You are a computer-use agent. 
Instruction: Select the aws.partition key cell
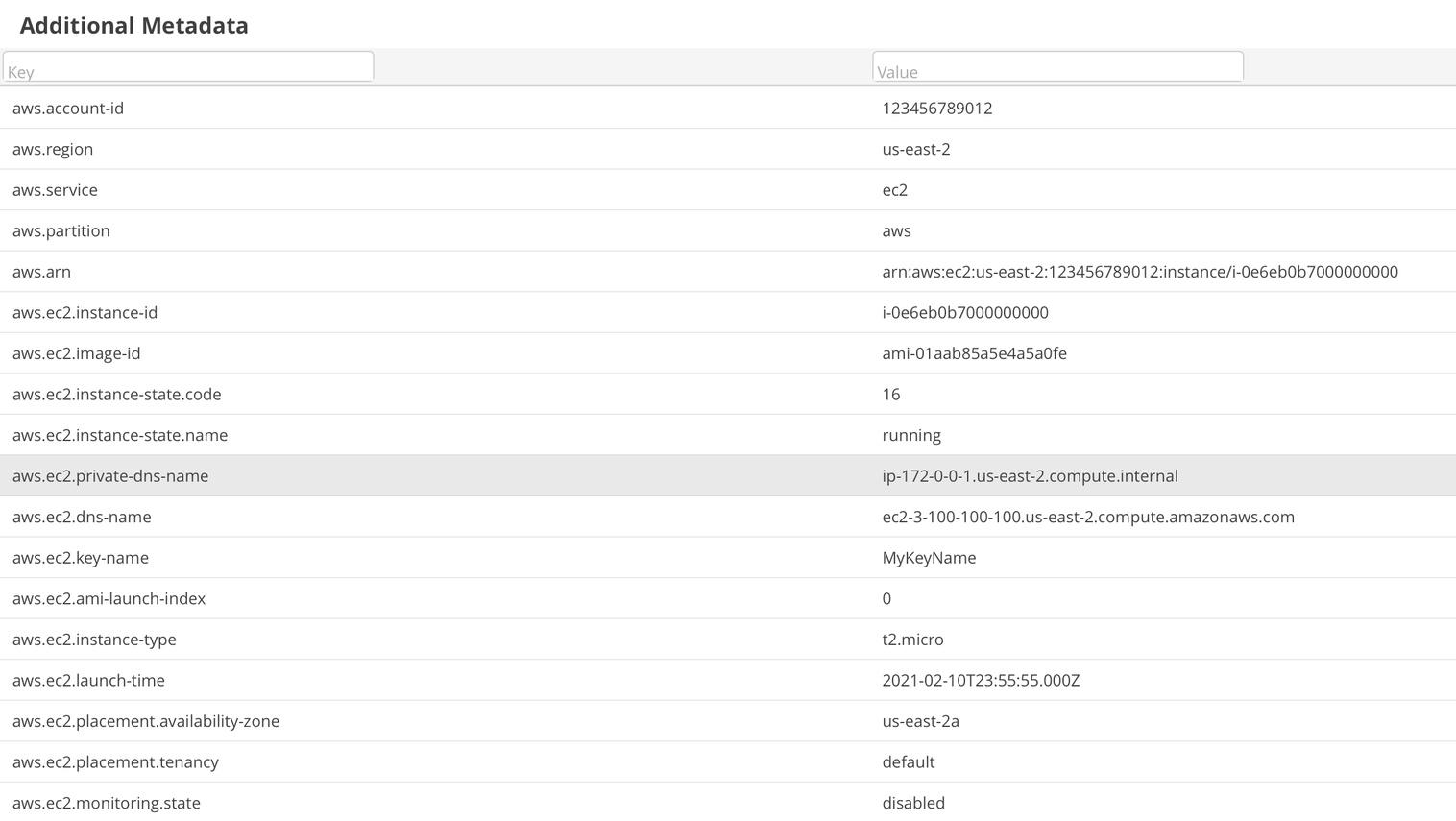[x=61, y=231]
